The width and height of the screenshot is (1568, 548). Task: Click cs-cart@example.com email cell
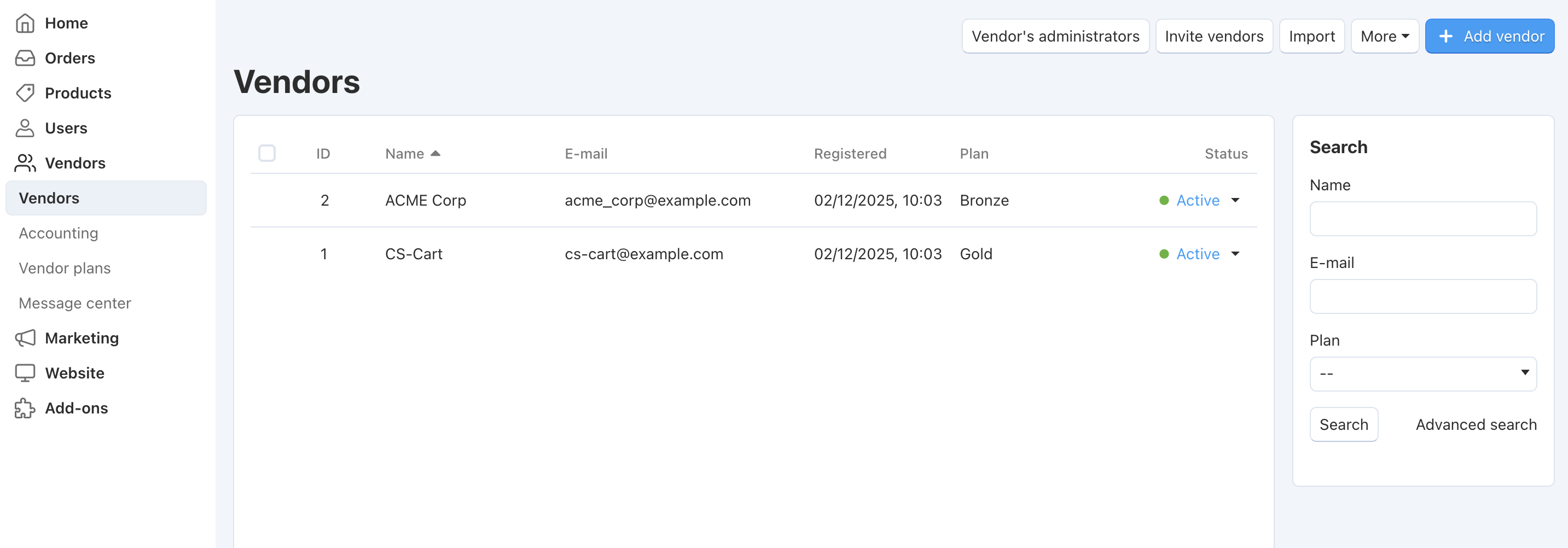[643, 254]
